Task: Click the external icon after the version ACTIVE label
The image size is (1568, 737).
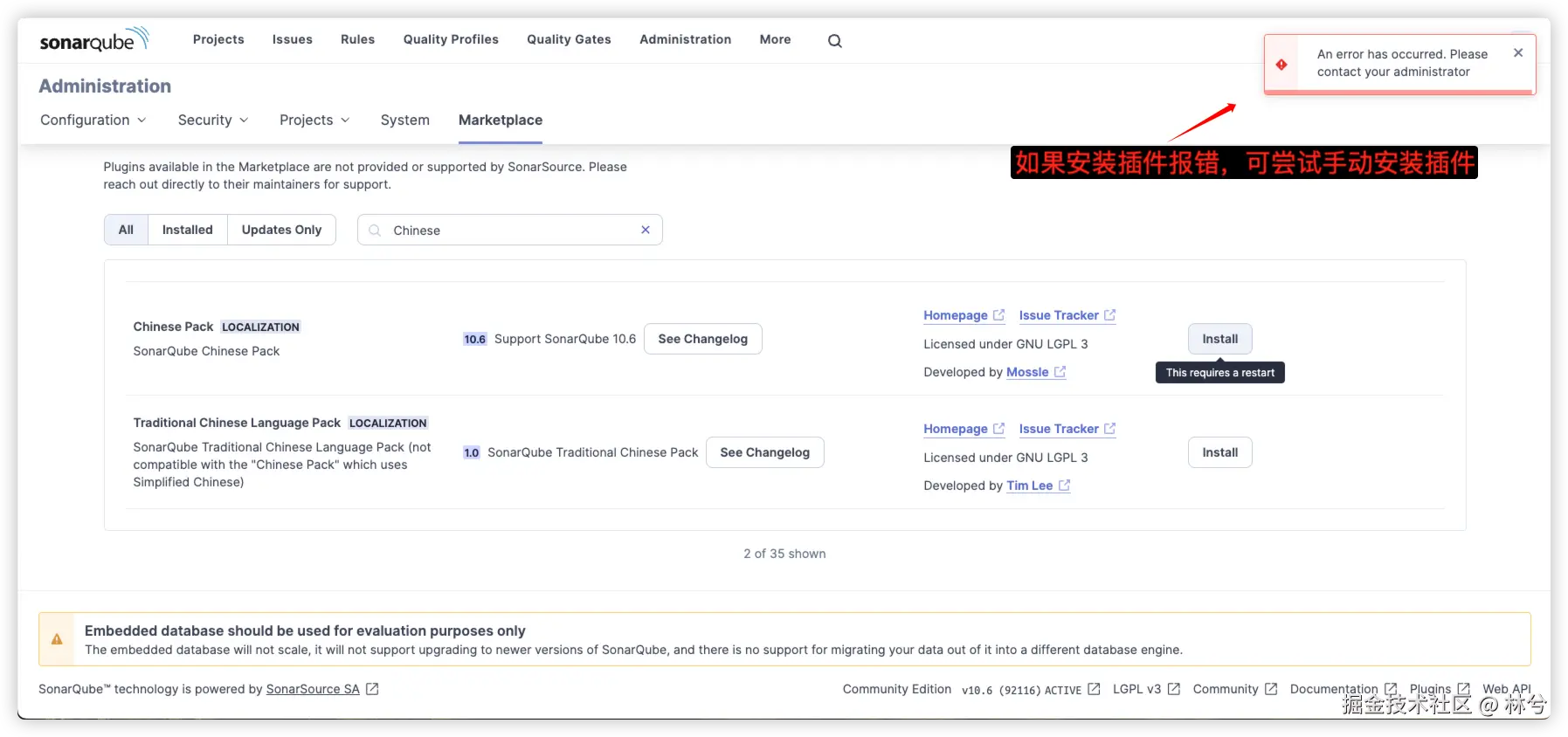Action: click(1094, 689)
